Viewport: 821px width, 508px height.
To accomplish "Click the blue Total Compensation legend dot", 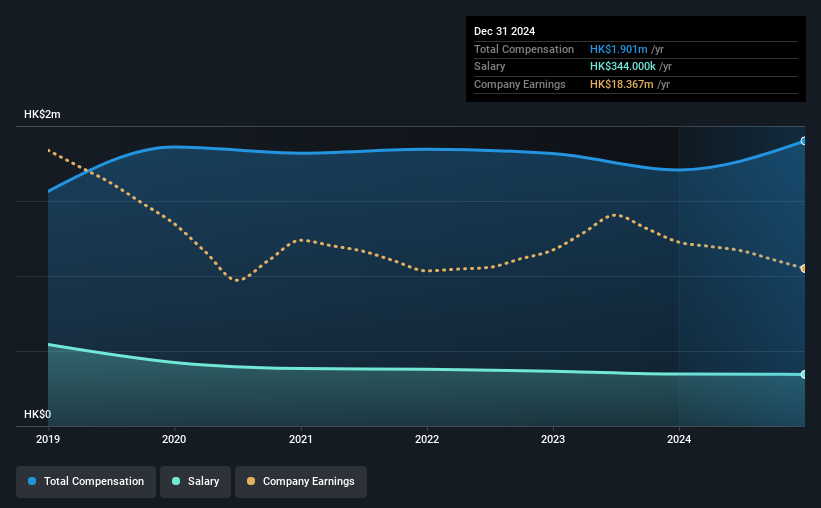I will coord(32,481).
